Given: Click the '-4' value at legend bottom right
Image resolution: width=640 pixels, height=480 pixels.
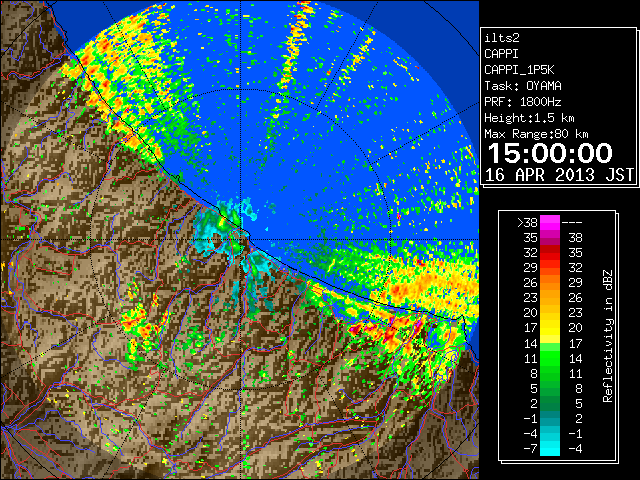Looking at the screenshot, I should tap(575, 449).
